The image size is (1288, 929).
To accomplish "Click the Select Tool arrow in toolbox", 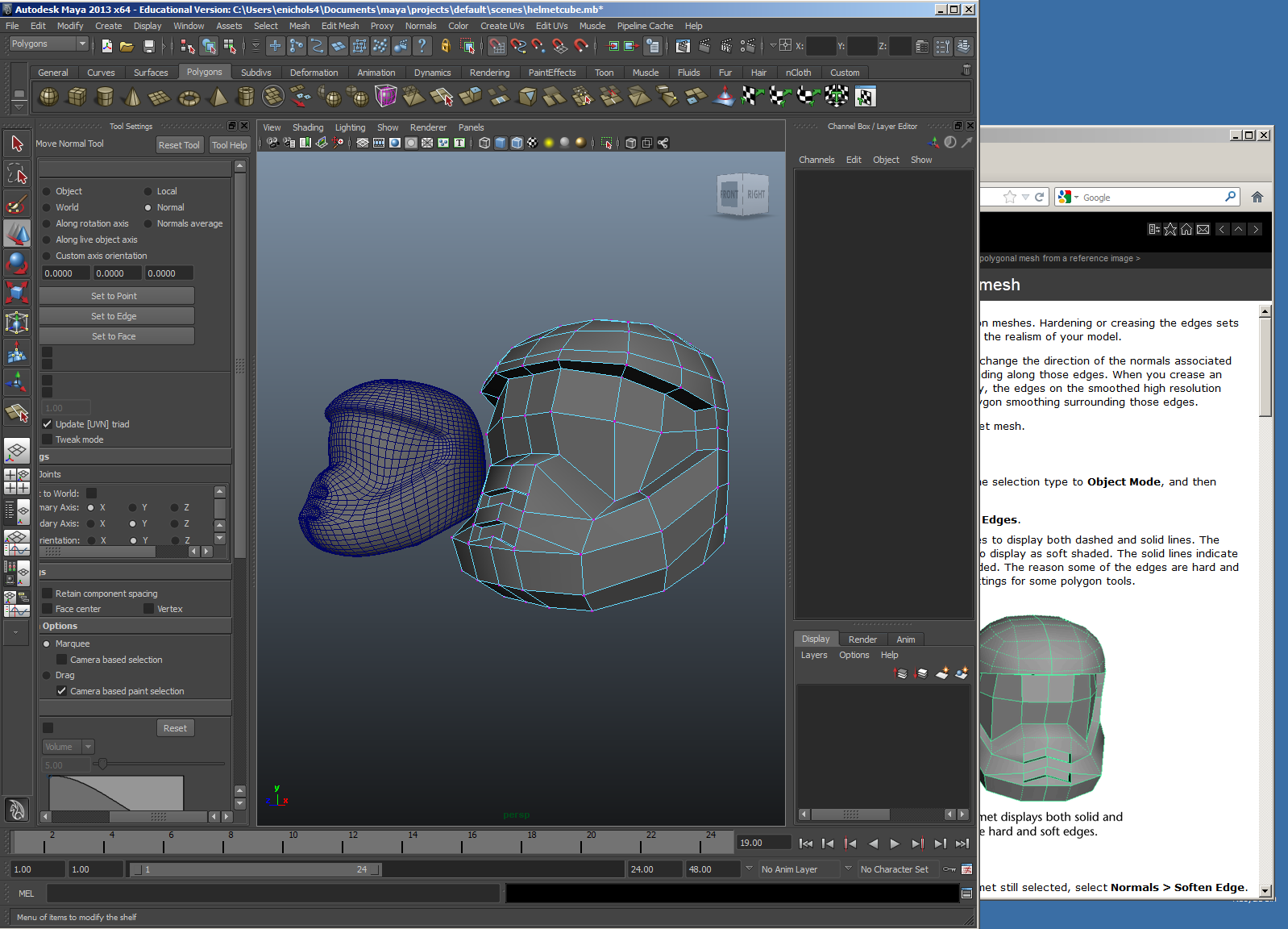I will pyautogui.click(x=17, y=144).
